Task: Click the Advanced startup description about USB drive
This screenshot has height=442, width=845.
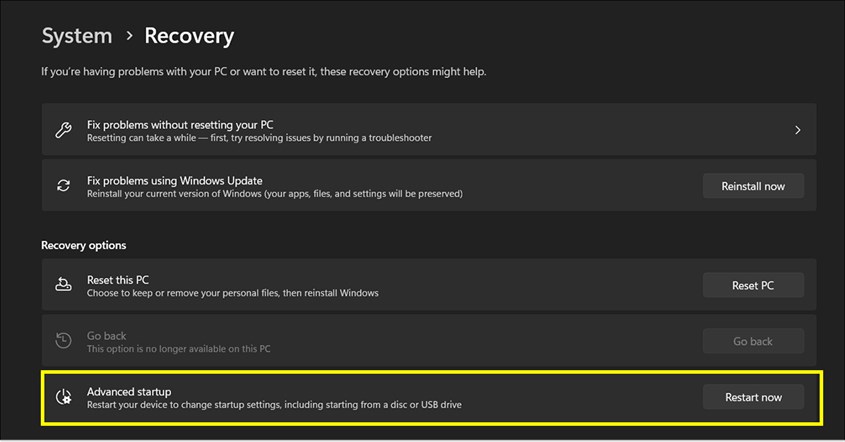Action: (x=274, y=405)
